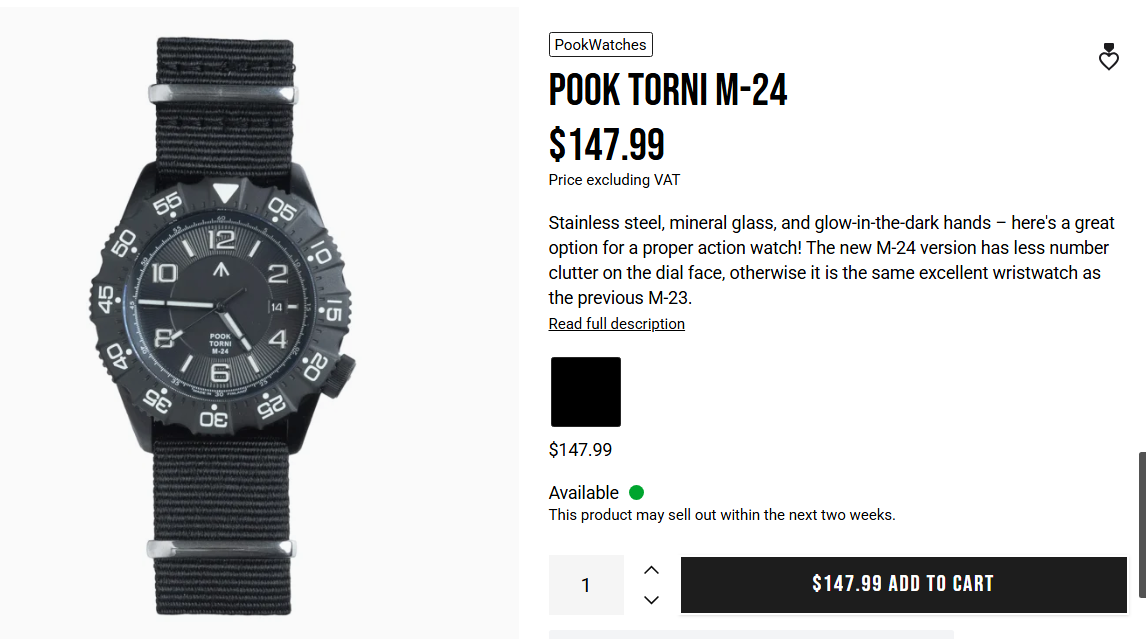Focus the quantity input field
This screenshot has width=1146, height=639.
pos(586,585)
